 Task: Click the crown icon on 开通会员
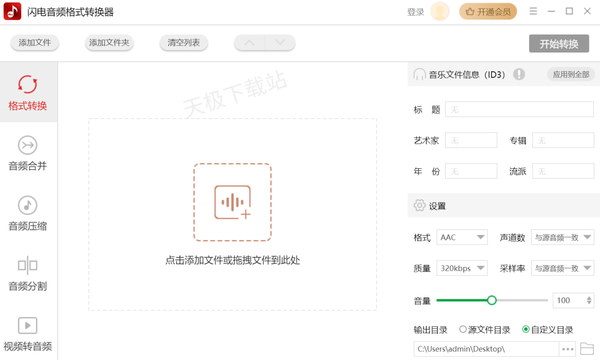[x=470, y=12]
